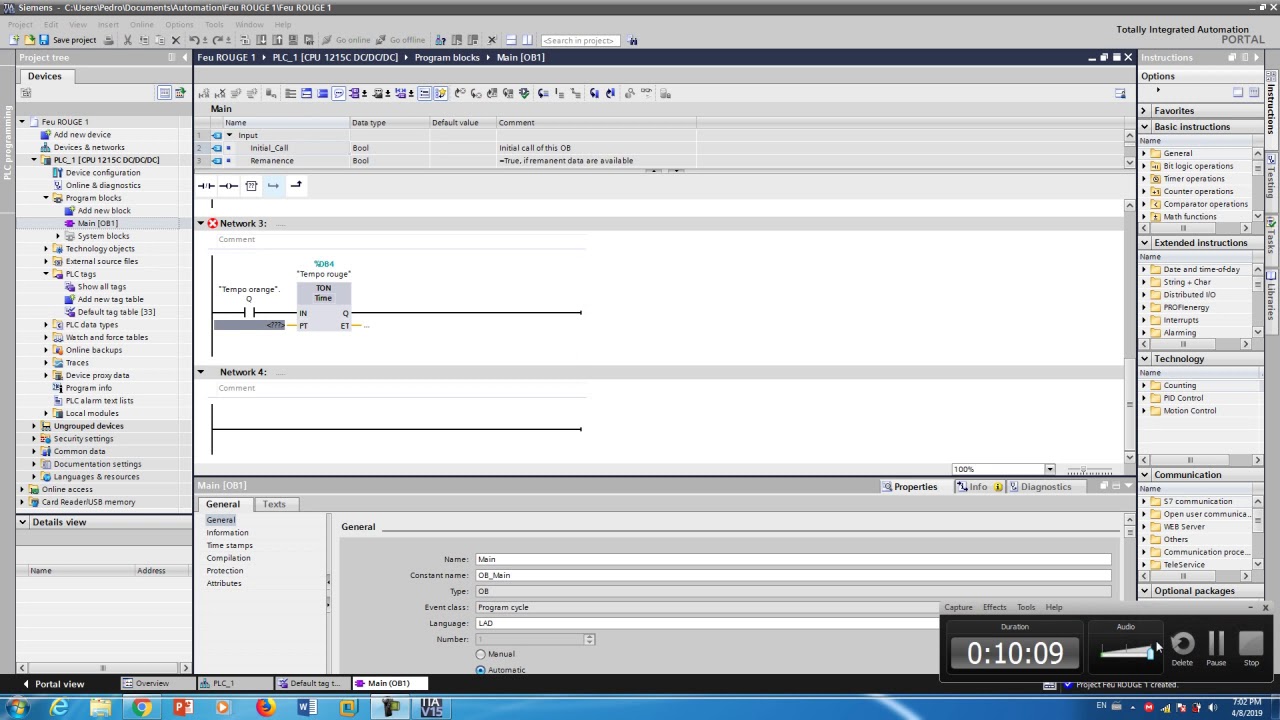Screen dimensions: 1280x720
Task: Stop the screen recording
Action: [x=1251, y=648]
